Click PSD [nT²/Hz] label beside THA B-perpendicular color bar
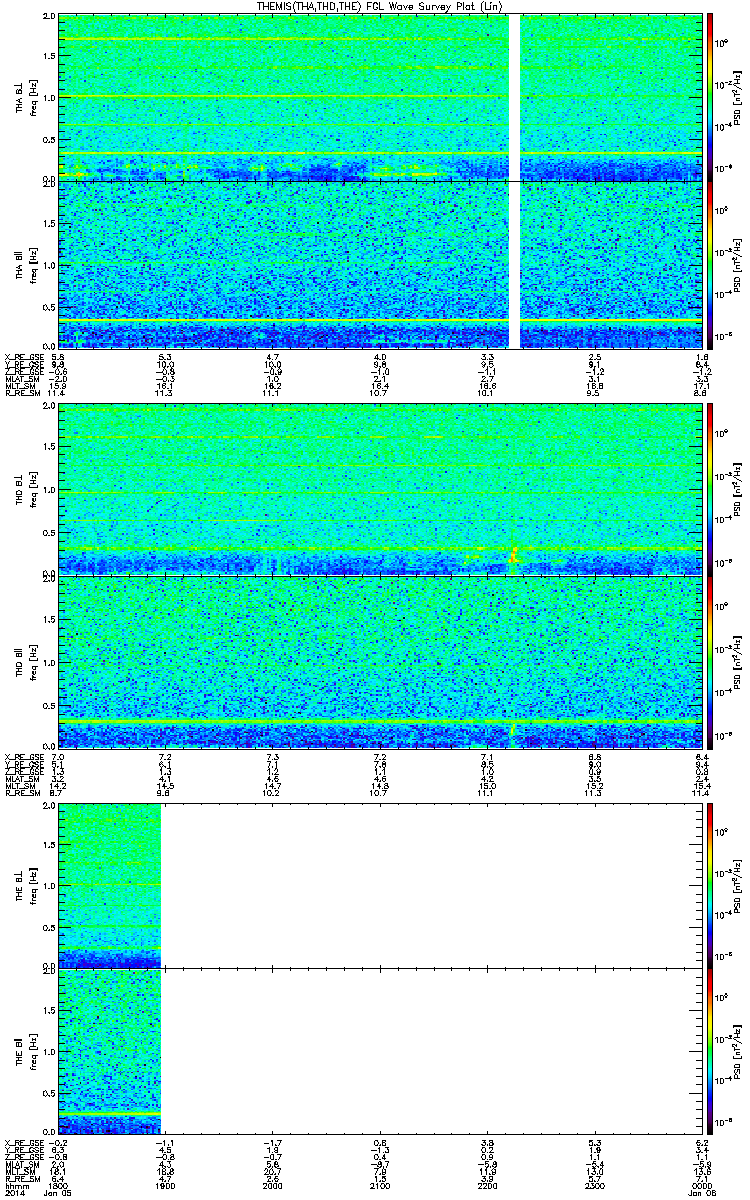The image size is (750, 1200). (737, 98)
